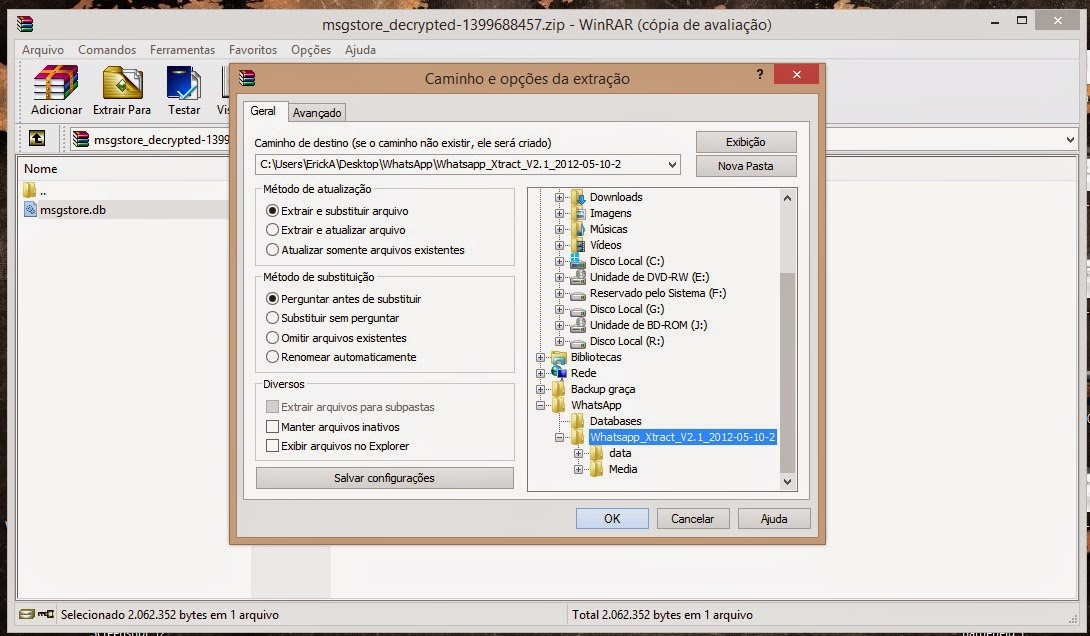Click the Downloads folder icon in tree
This screenshot has height=636, width=1090.
tap(578, 197)
